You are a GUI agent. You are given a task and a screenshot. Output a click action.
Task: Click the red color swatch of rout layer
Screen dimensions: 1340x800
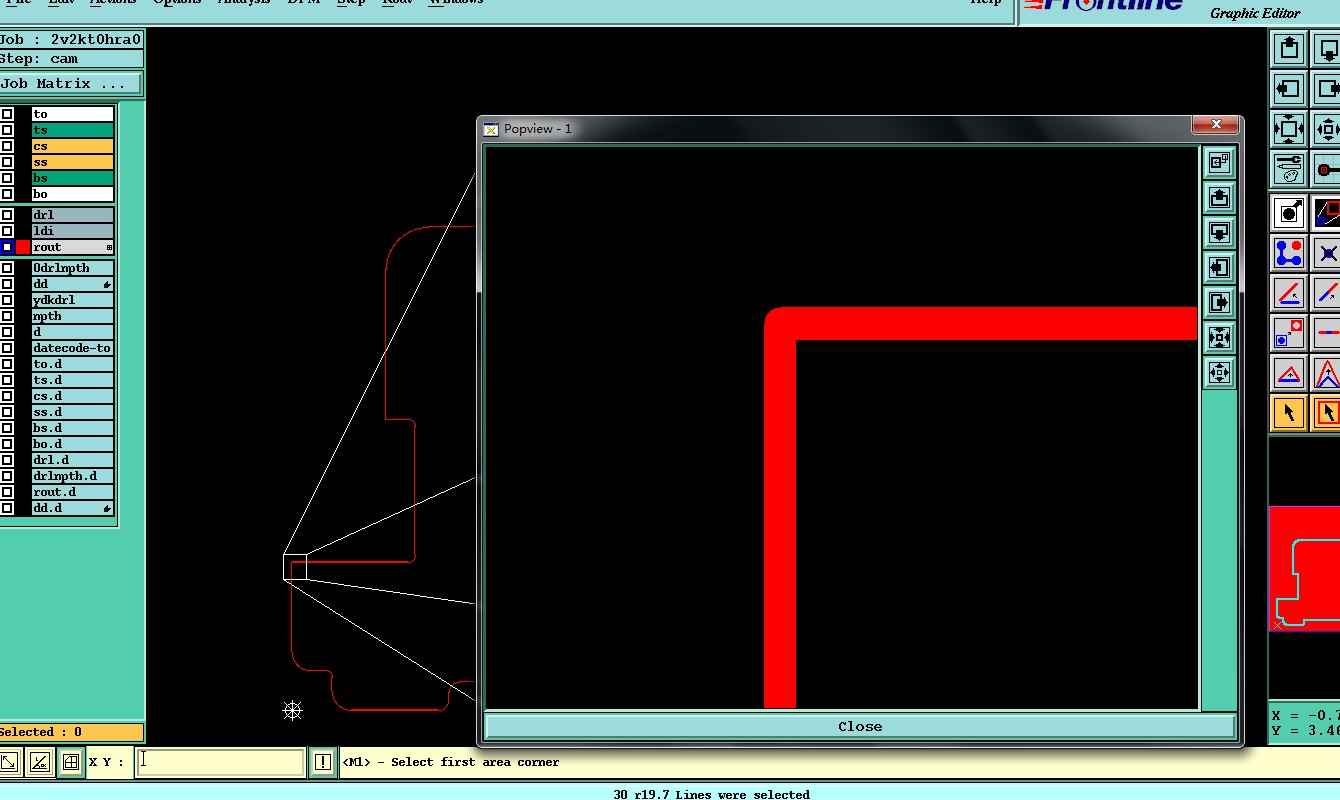[x=23, y=247]
